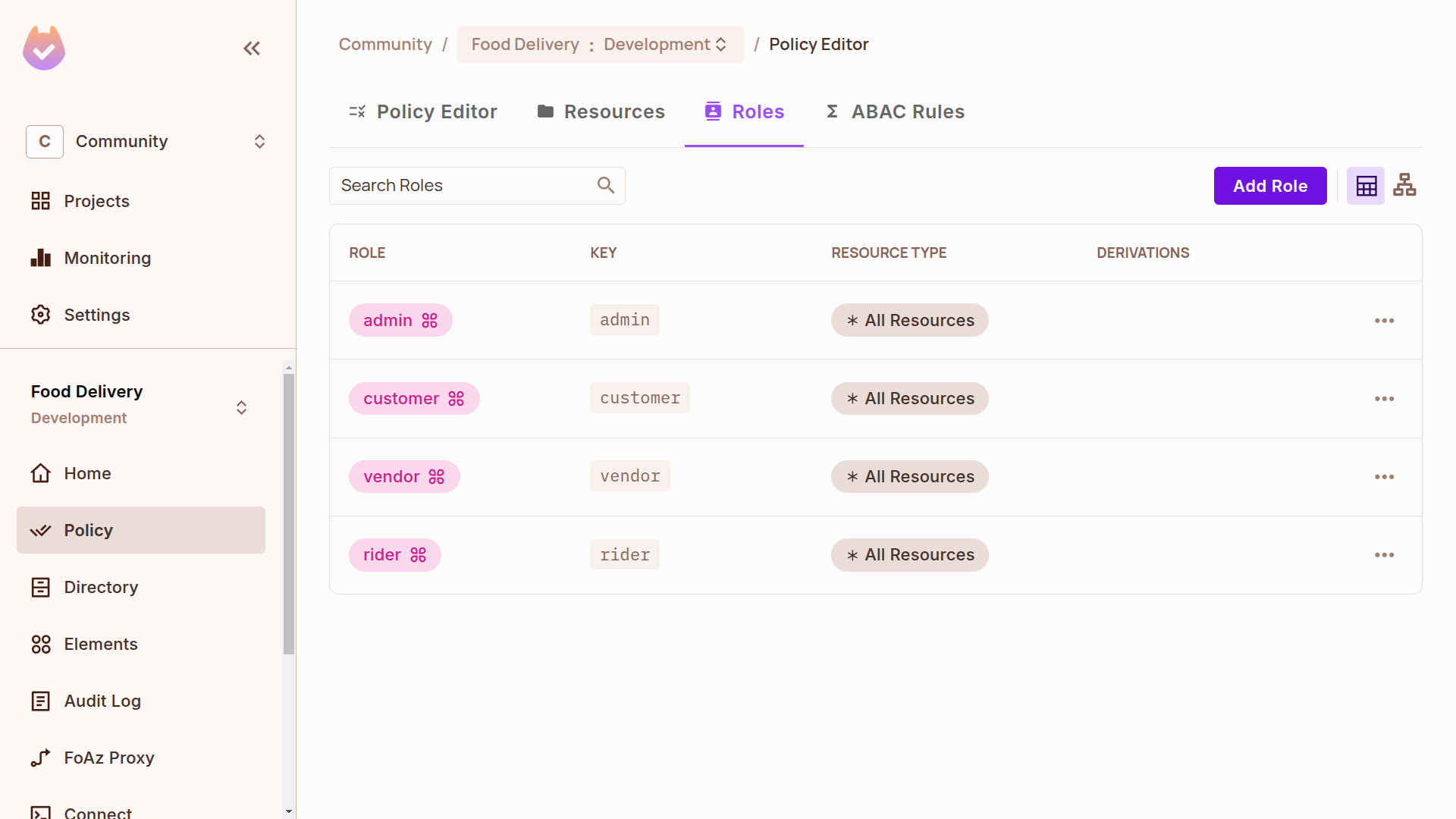This screenshot has width=1456, height=819.
Task: Click the Add Role button
Action: (x=1269, y=186)
